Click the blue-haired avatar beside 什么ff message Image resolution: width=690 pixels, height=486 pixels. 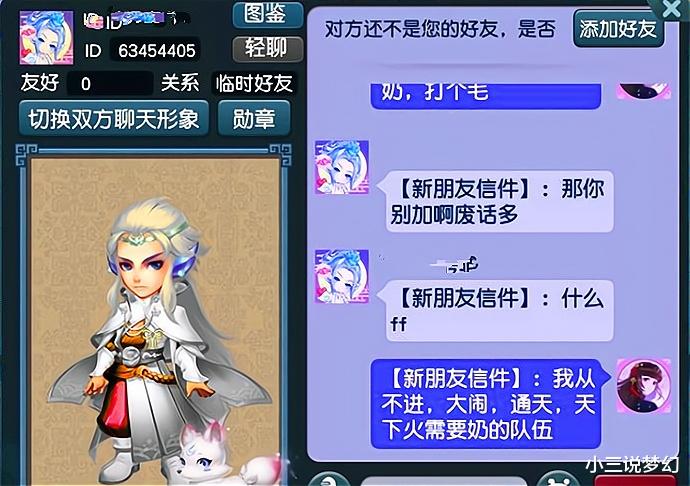coord(342,277)
